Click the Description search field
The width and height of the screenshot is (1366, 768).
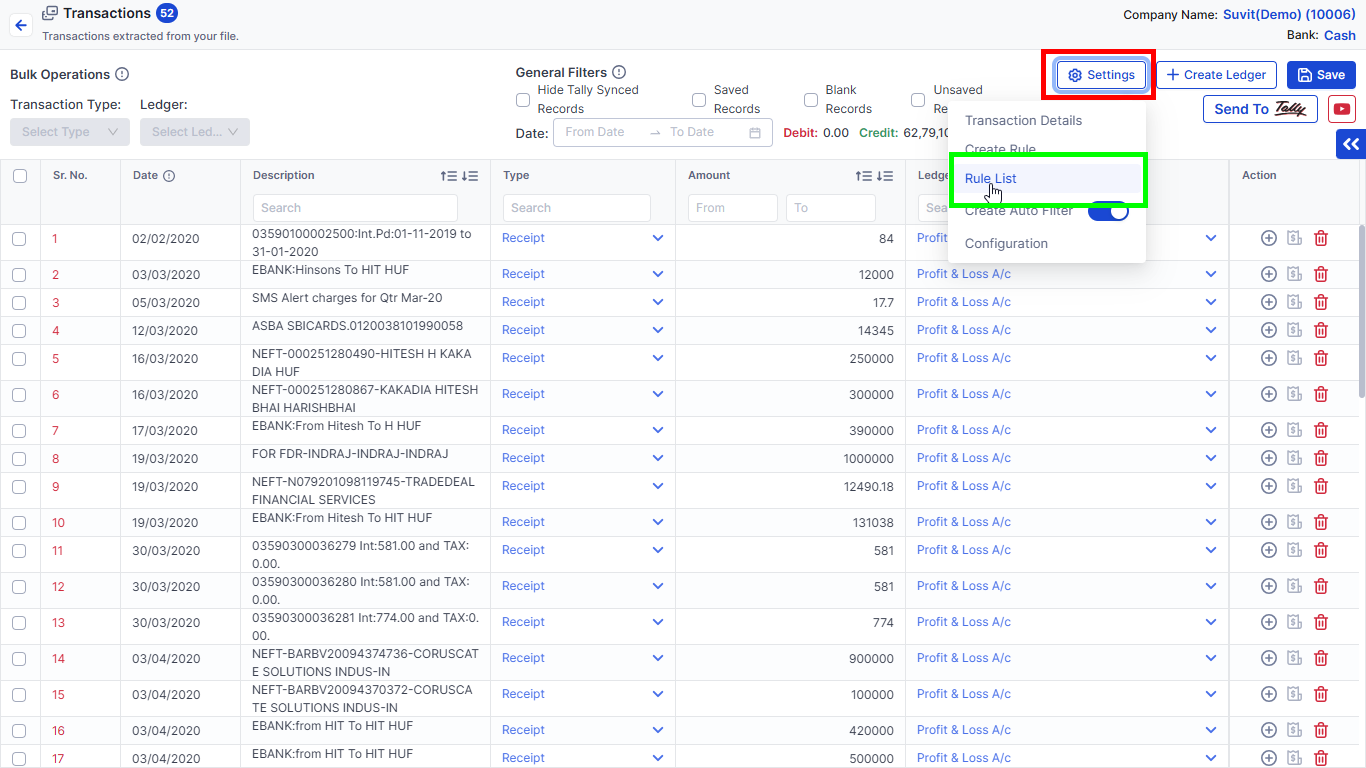point(355,208)
